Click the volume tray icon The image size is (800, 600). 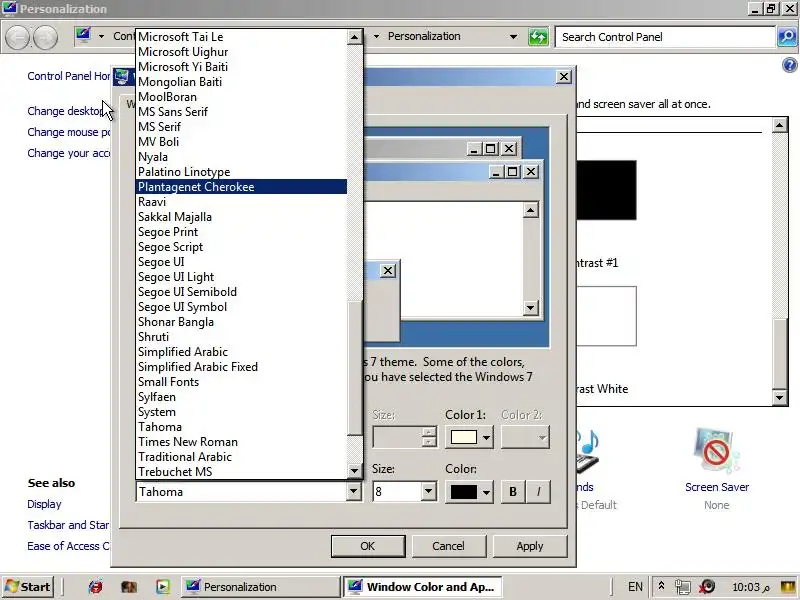[x=707, y=587]
